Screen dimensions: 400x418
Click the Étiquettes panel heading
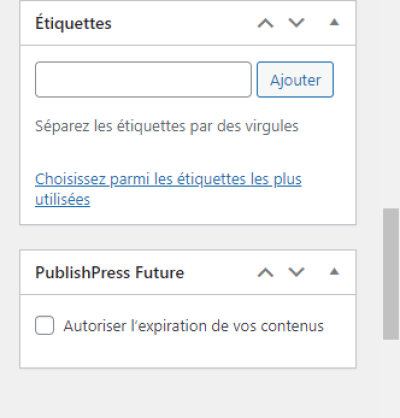pos(73,23)
